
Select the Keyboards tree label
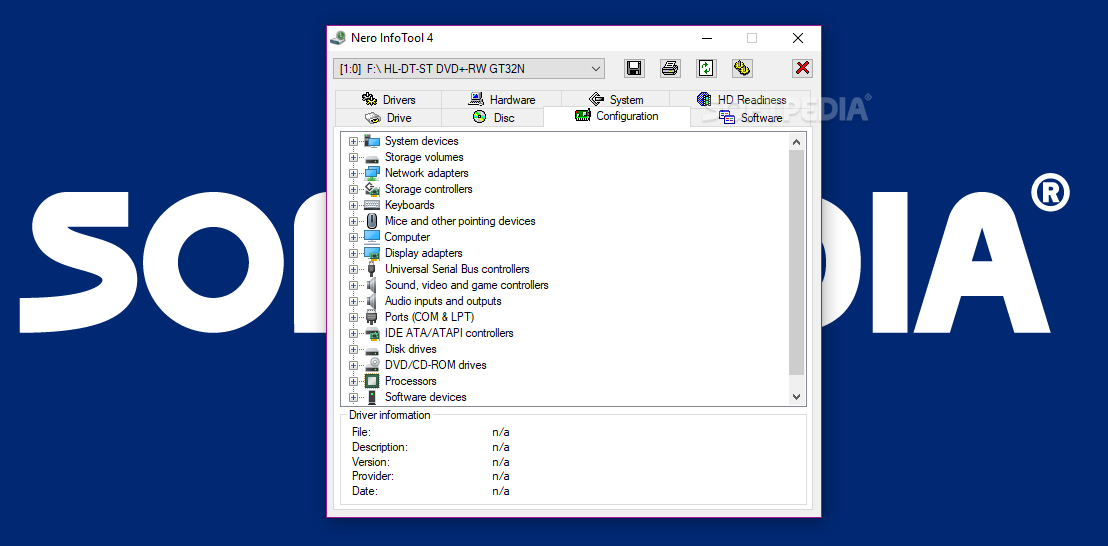(x=410, y=206)
